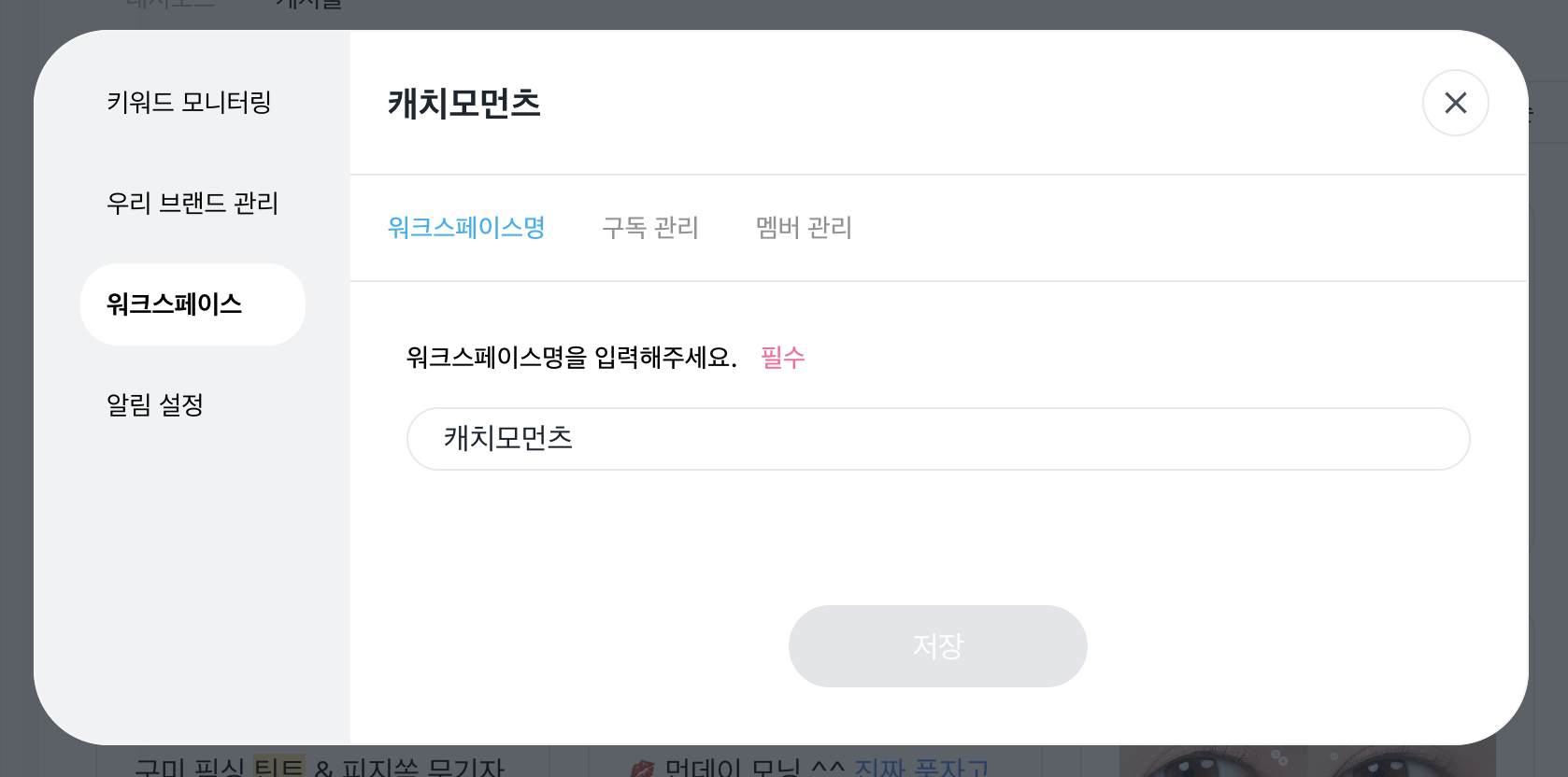Image resolution: width=1568 pixels, height=777 pixels.
Task: Open 키워드 모니터링 in the sidebar
Action: coord(189,102)
